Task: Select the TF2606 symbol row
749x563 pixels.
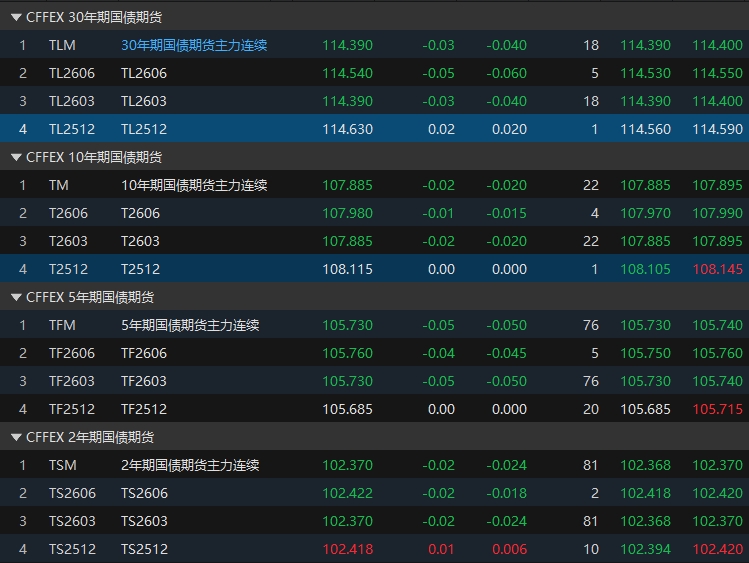Action: (374, 353)
